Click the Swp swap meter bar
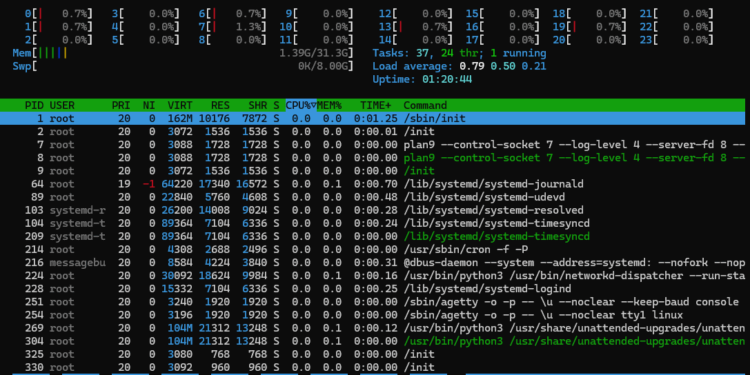The image size is (750, 375). coord(183,66)
